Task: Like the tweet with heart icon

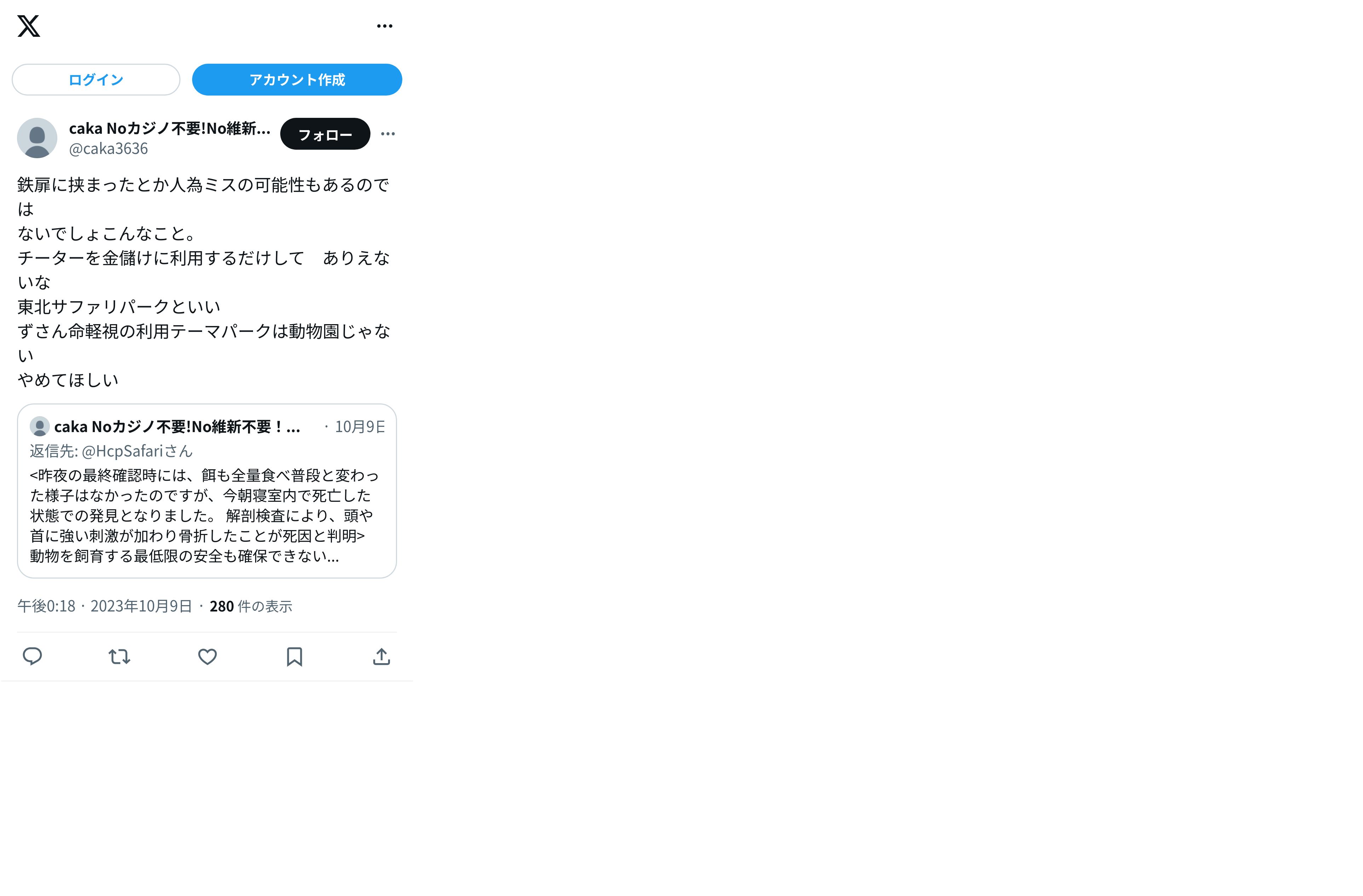Action: [x=207, y=656]
